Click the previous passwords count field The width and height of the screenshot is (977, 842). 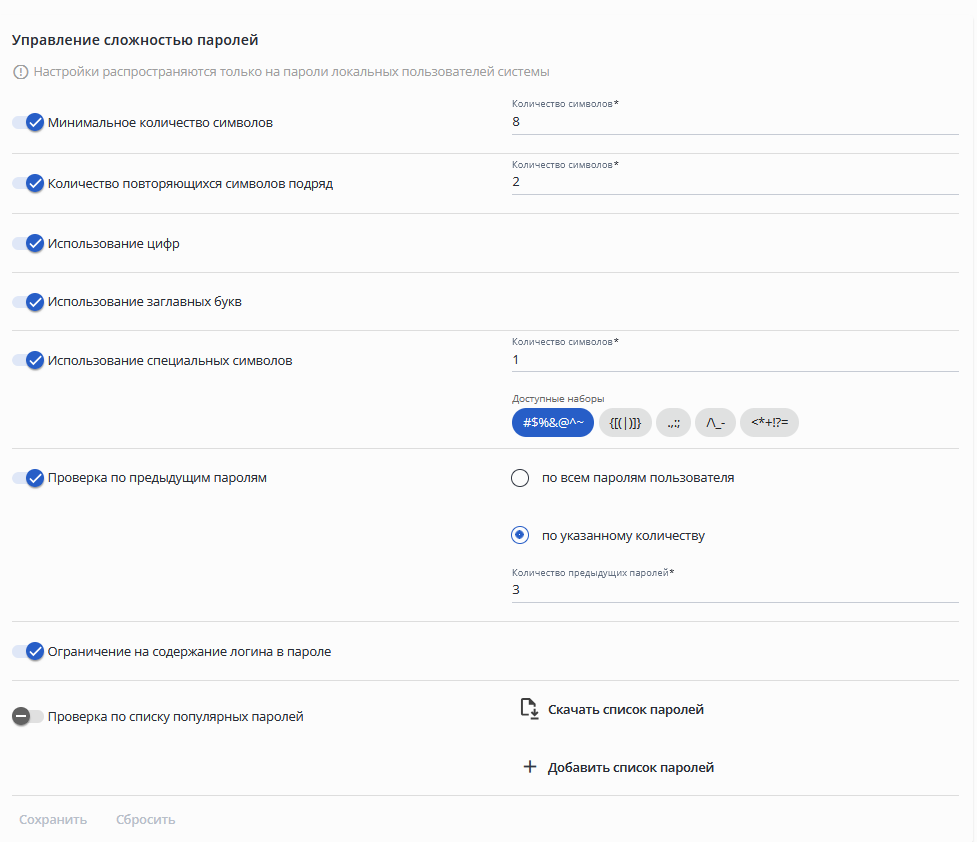click(735, 590)
